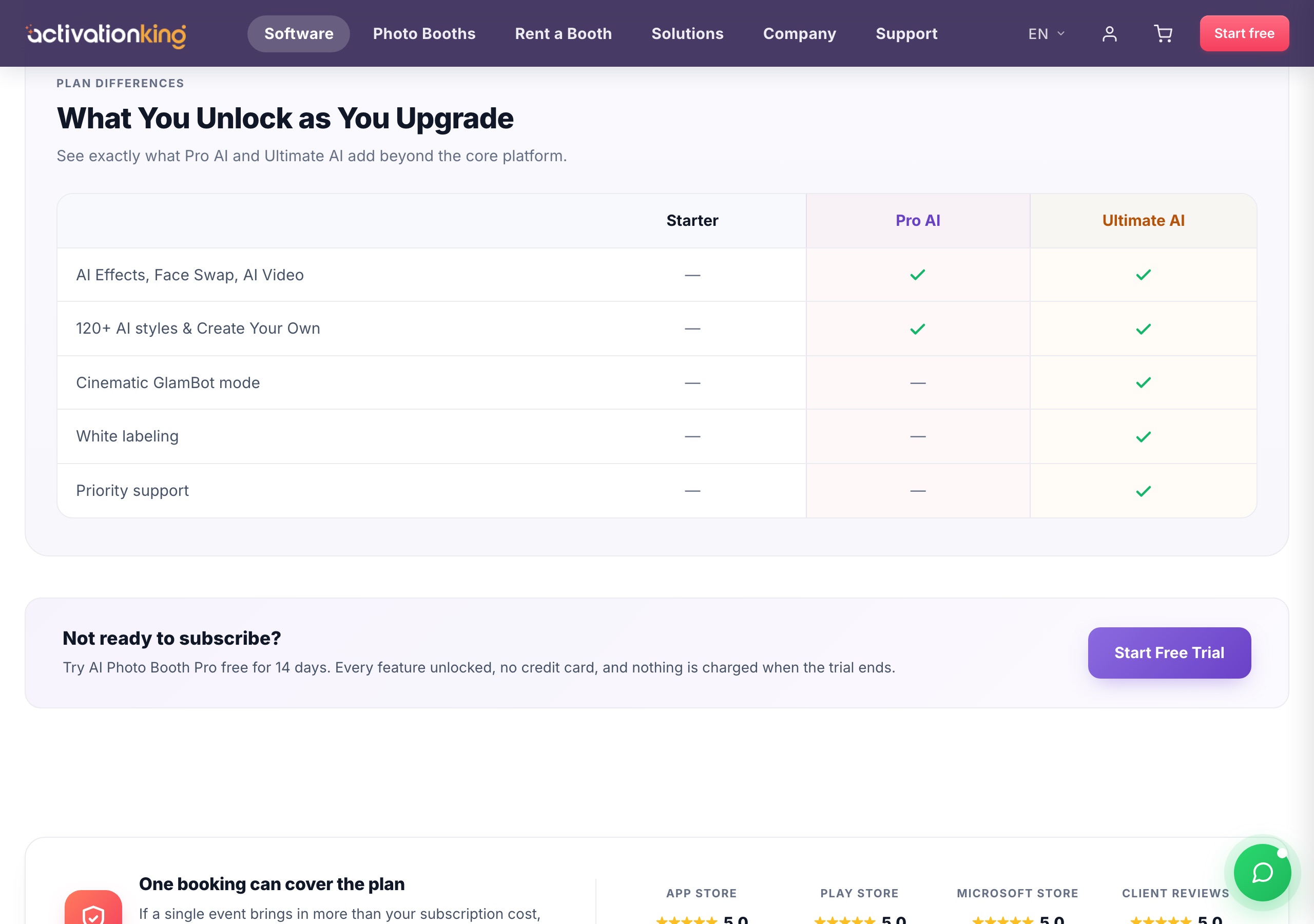Select the Starter column header
Viewport: 1314px width, 924px height.
[692, 220]
